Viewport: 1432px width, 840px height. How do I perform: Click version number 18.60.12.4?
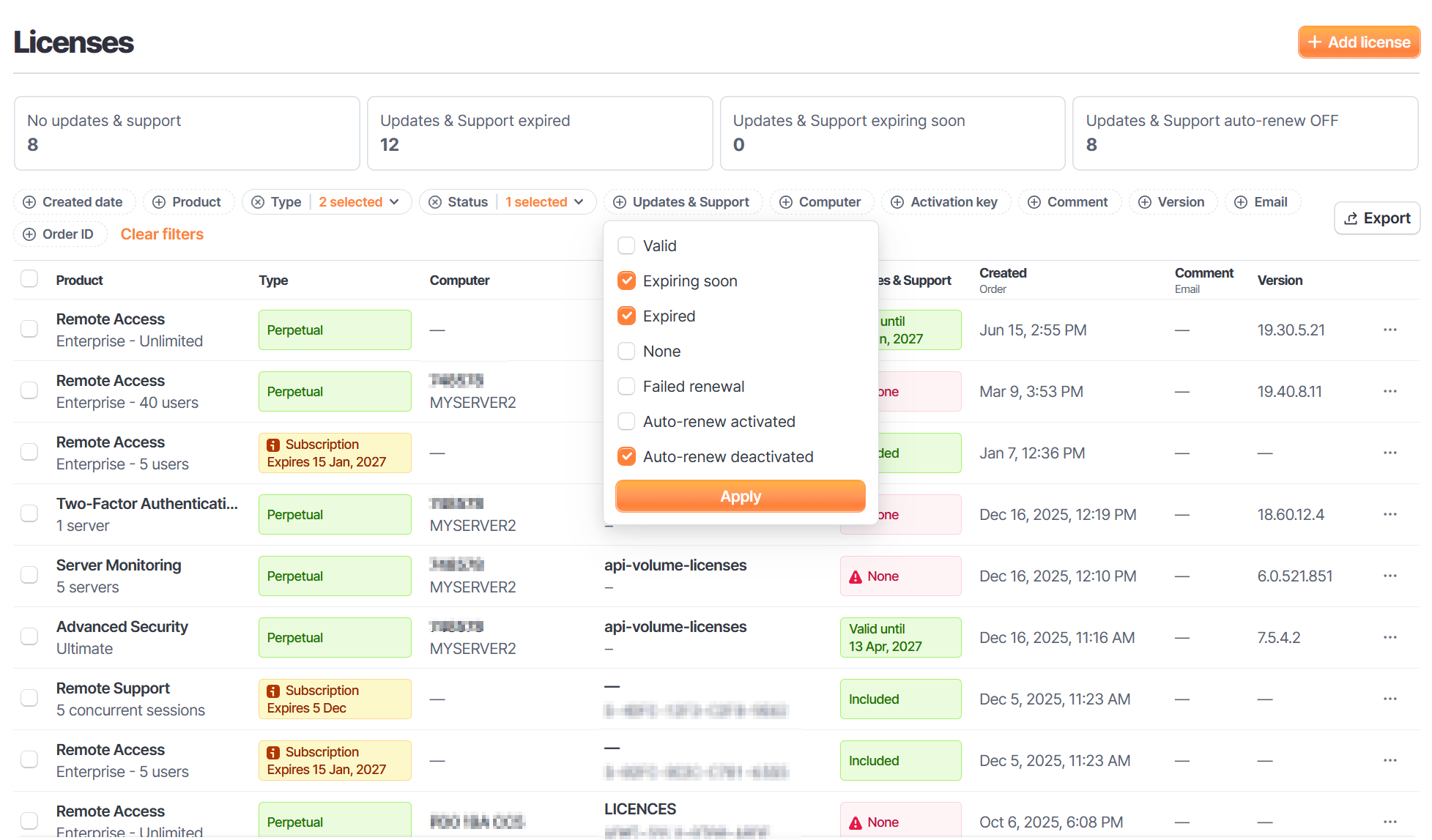tap(1291, 514)
